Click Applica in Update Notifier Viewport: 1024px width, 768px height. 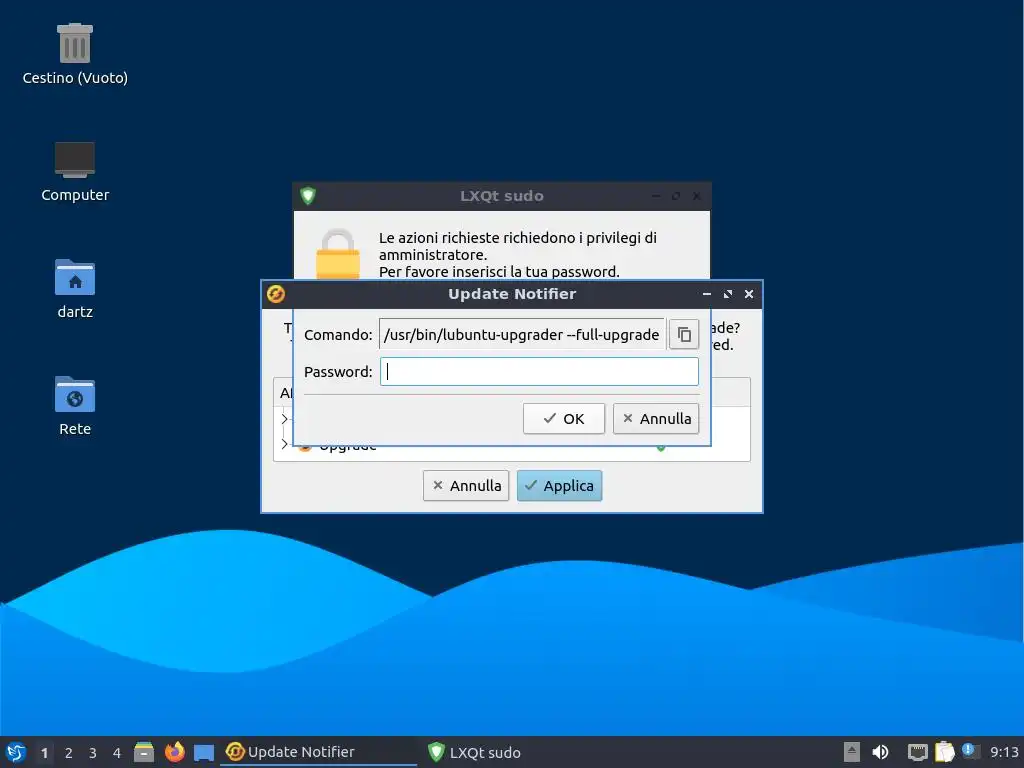click(559, 486)
